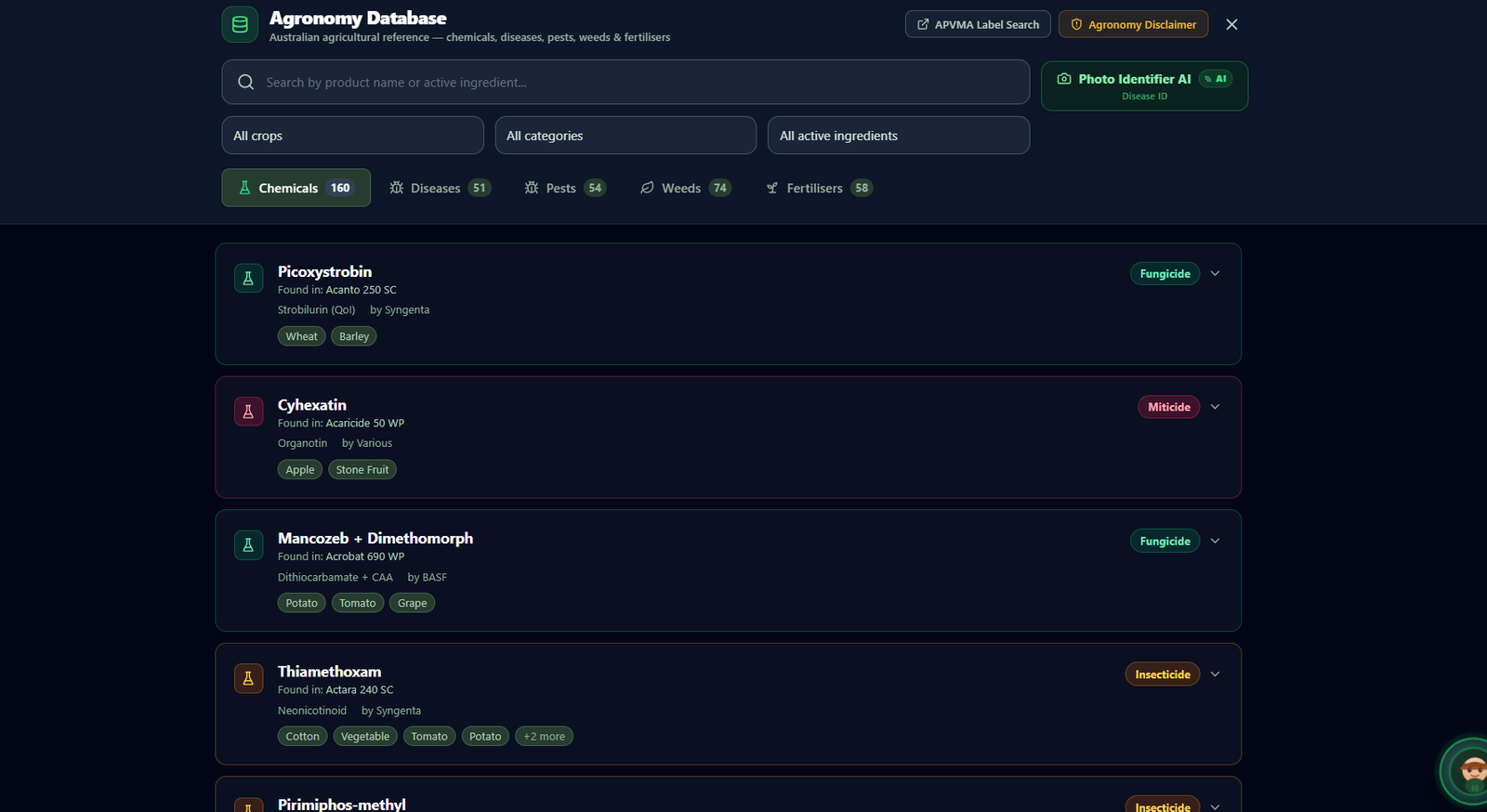Click the Thiamethoxam title
Screen dimensions: 1487x812
(329, 672)
